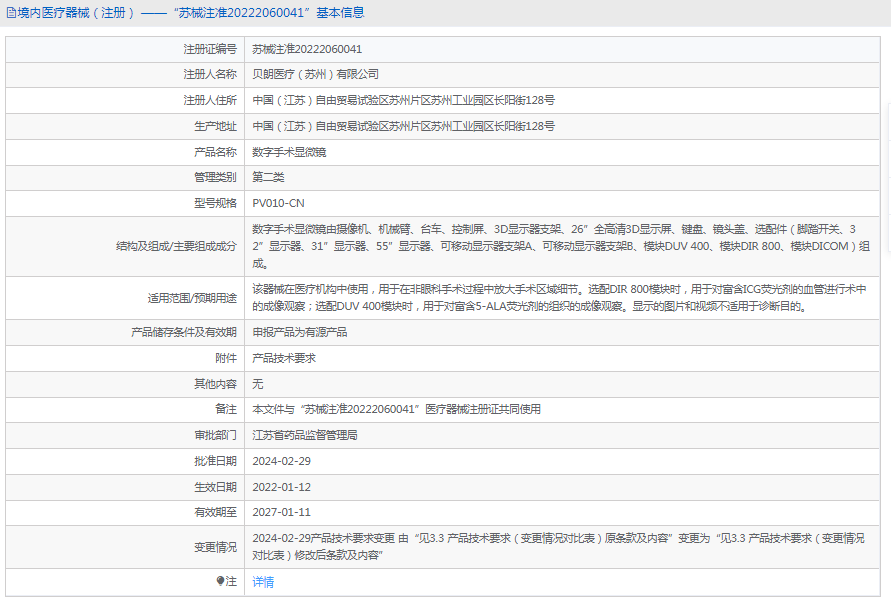Screen dimensions: 891x602
Task: Click the 生产地址 address value
Action: click(x=403, y=126)
